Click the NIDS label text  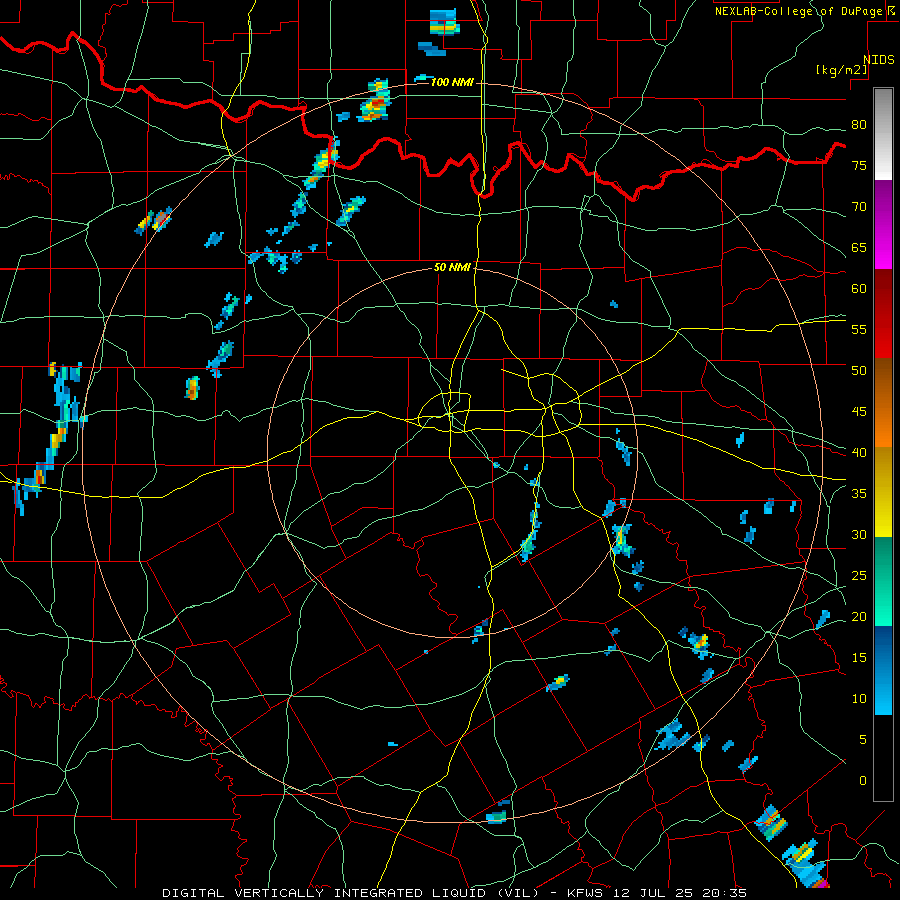click(x=879, y=60)
